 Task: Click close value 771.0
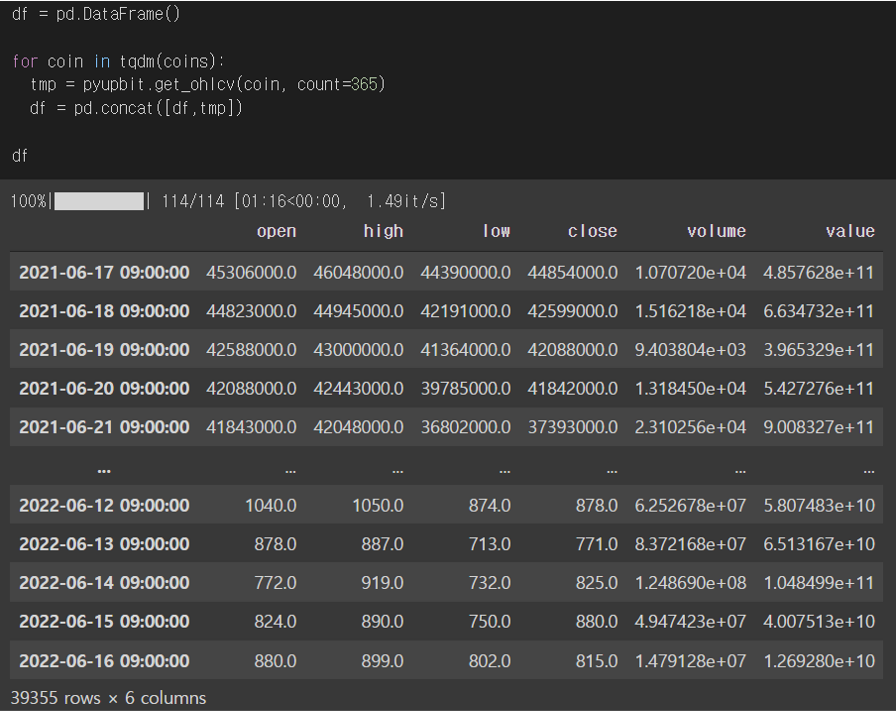597,544
